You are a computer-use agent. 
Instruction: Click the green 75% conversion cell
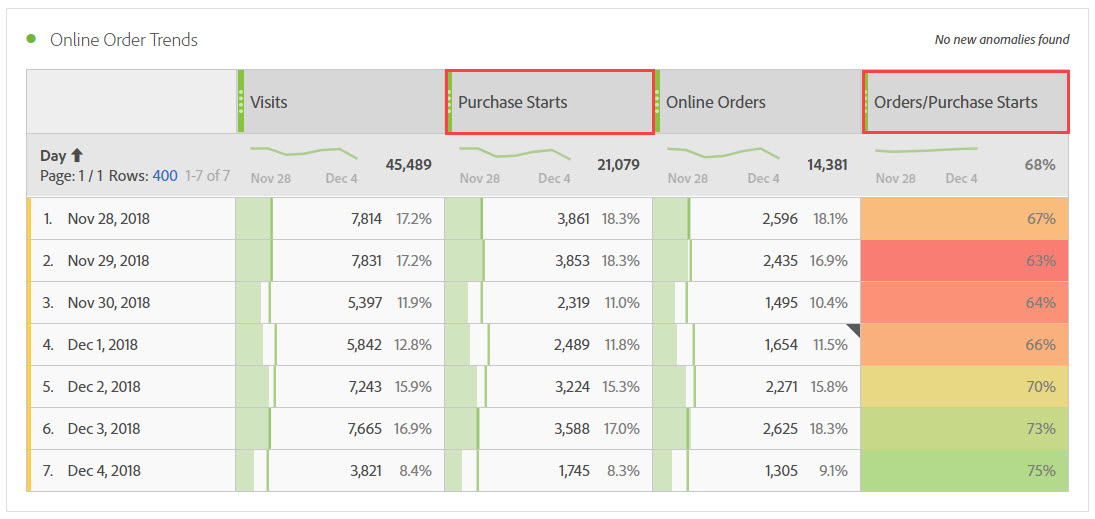(x=963, y=471)
